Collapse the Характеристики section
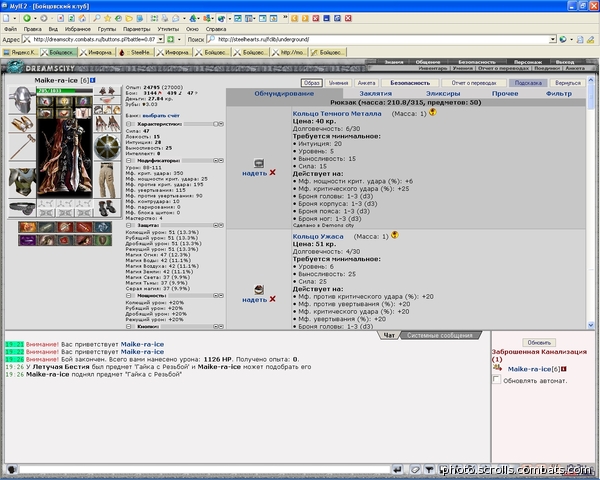 click(x=129, y=124)
